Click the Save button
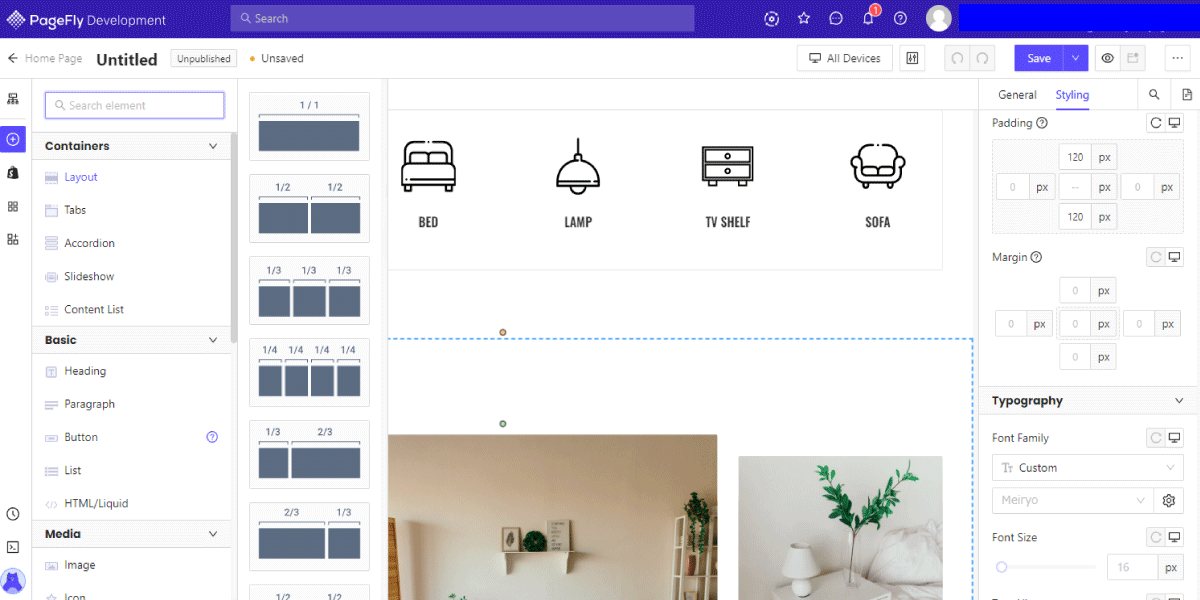 coord(1039,58)
